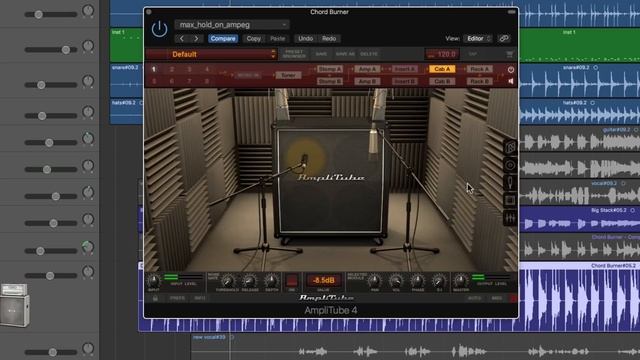Screen dimensions: 640x360
Task: Open the Preset Browser
Action: tap(294, 54)
